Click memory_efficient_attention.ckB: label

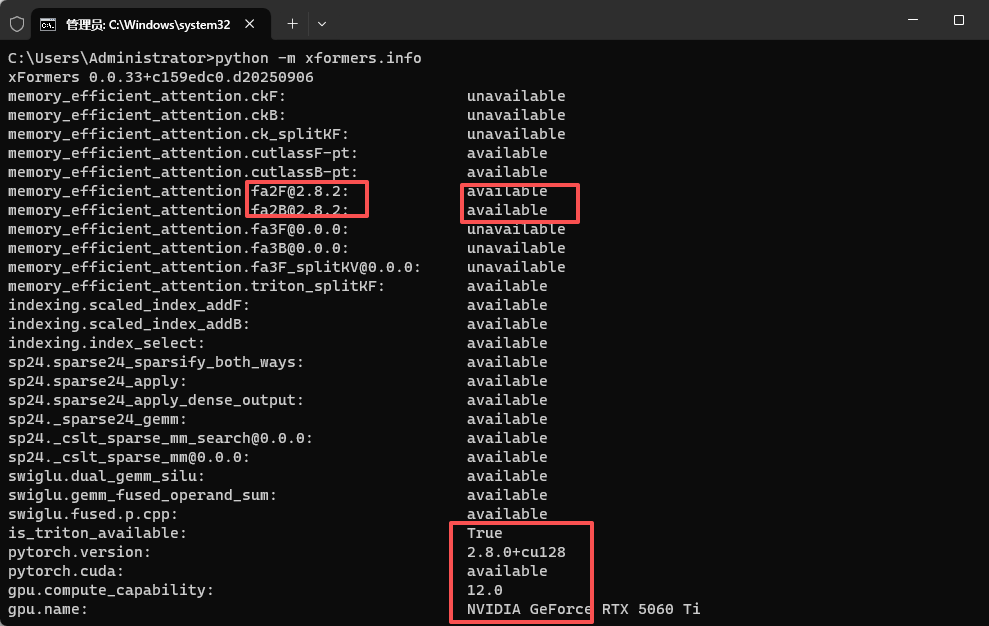147,115
